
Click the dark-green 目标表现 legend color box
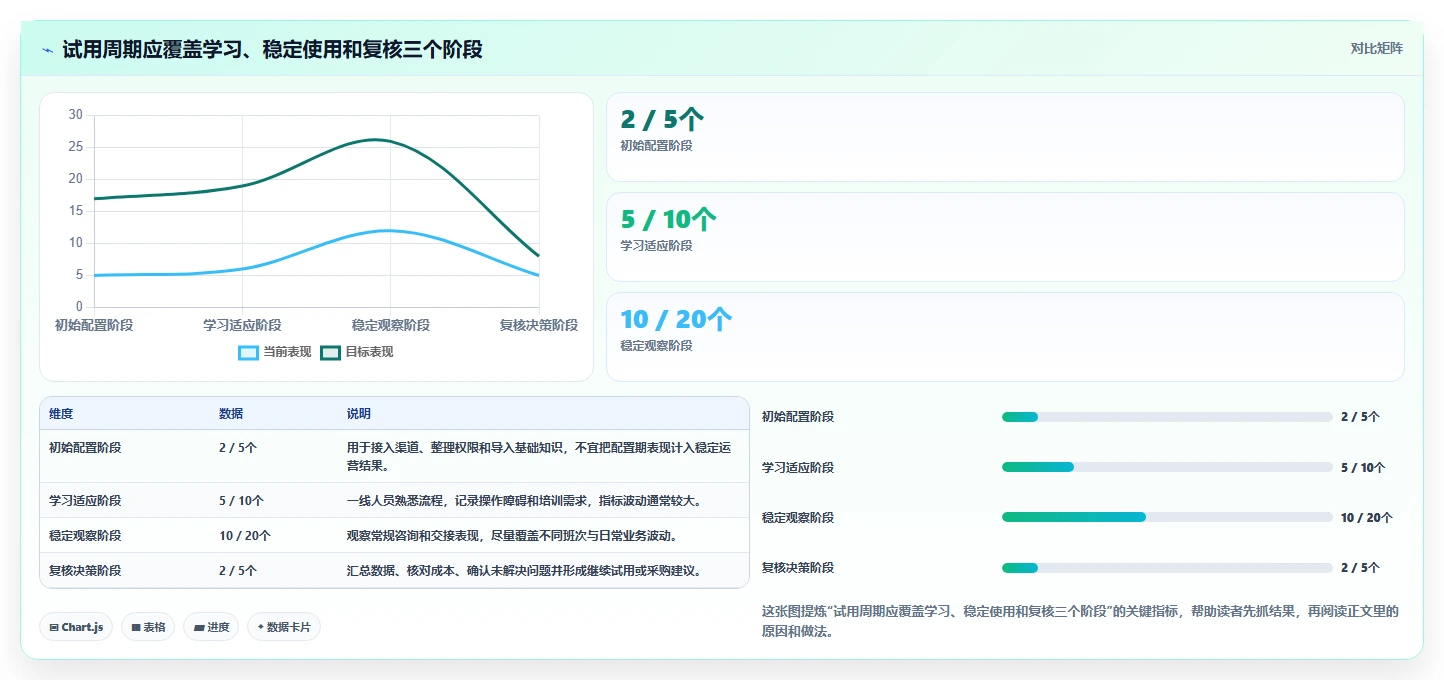(x=331, y=352)
